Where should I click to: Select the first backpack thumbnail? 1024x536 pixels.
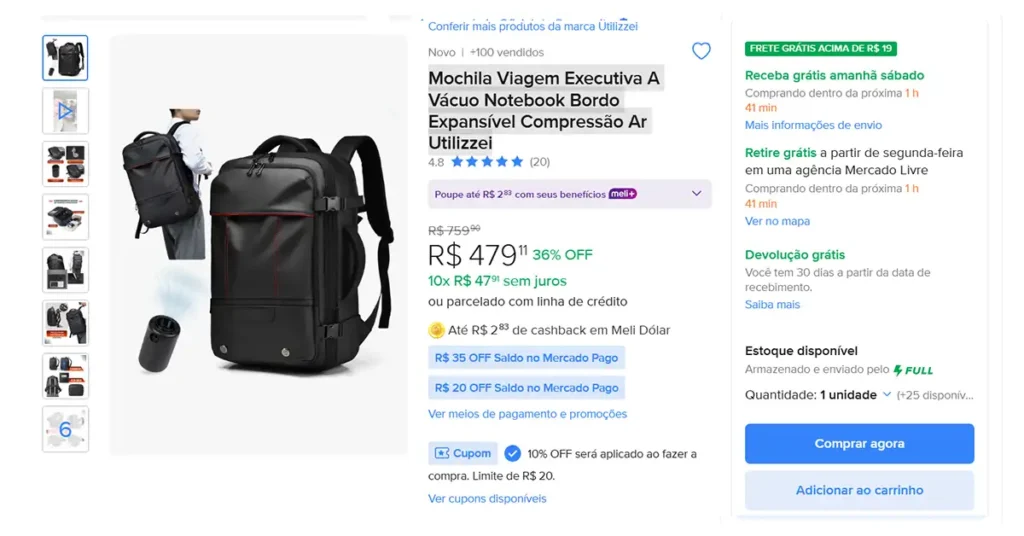[x=65, y=58]
